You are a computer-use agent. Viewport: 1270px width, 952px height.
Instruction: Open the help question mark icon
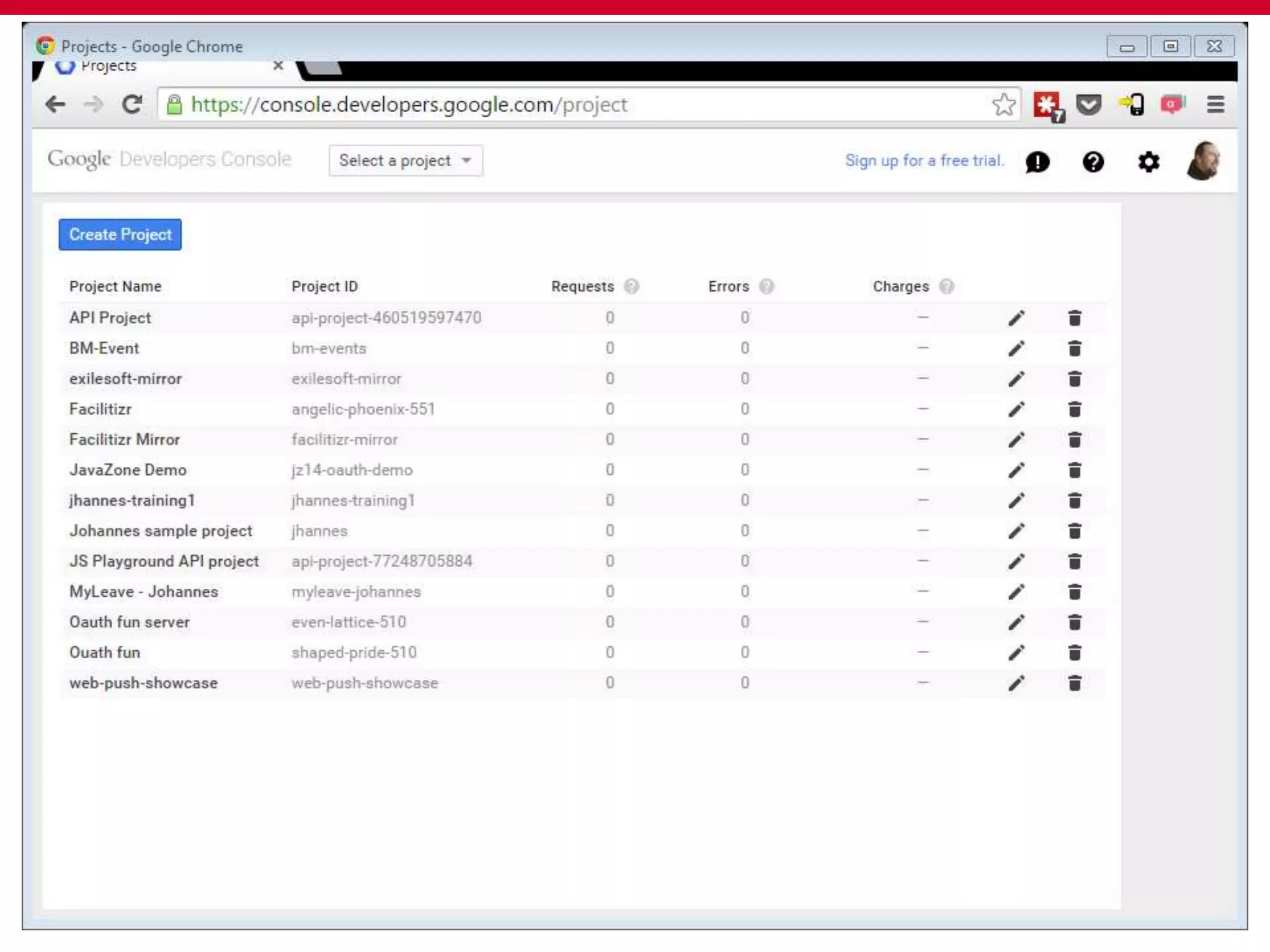tap(1093, 162)
